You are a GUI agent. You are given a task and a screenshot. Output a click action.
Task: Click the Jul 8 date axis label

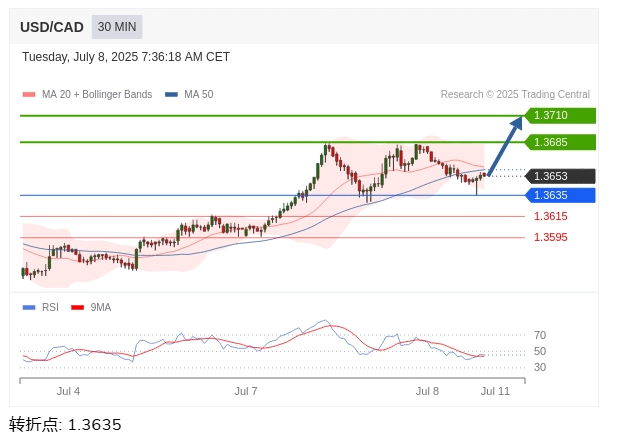pyautogui.click(x=427, y=392)
